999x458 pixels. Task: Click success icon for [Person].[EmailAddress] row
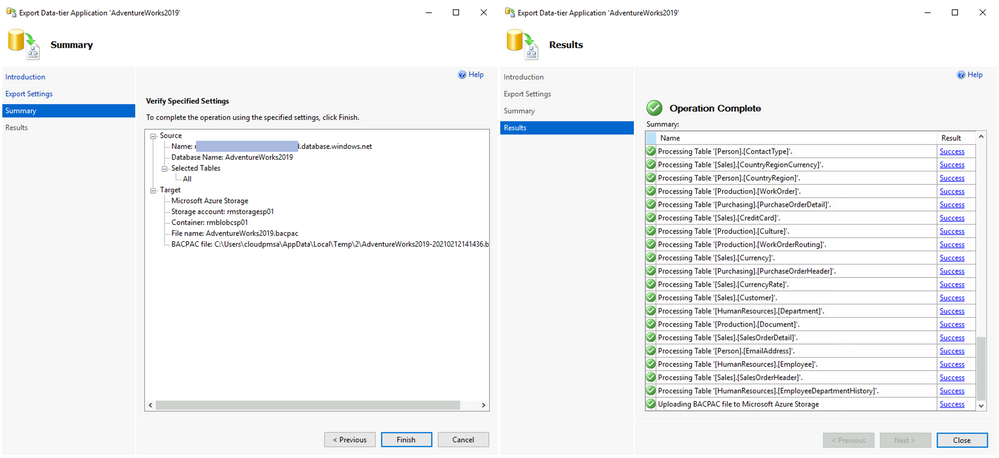650,351
